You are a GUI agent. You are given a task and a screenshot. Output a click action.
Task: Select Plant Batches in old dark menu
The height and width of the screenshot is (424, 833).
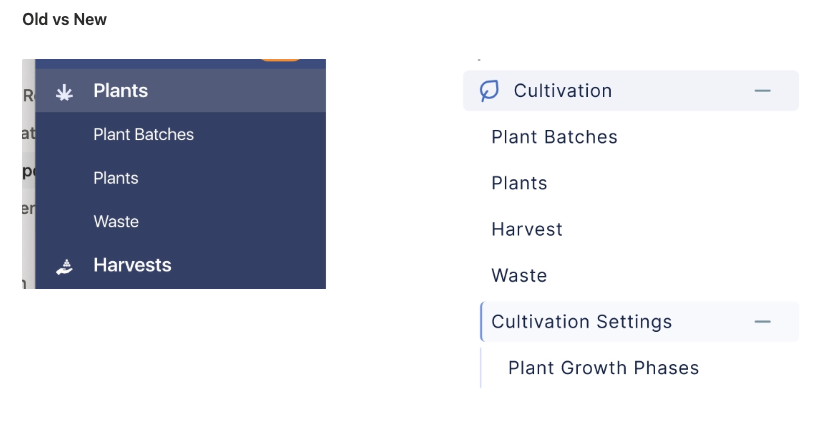[143, 134]
